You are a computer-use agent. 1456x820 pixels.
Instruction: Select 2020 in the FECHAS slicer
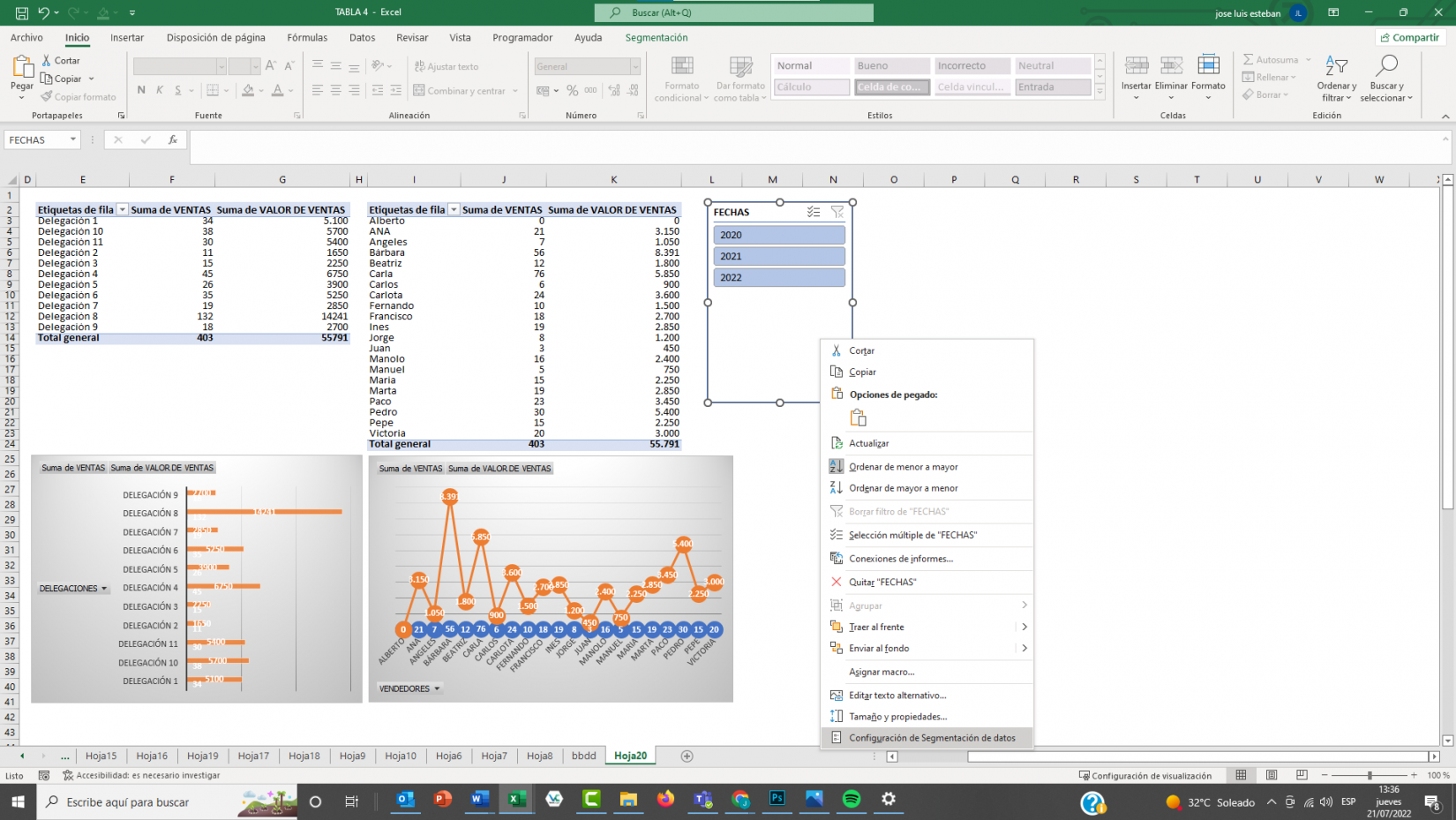pos(779,235)
